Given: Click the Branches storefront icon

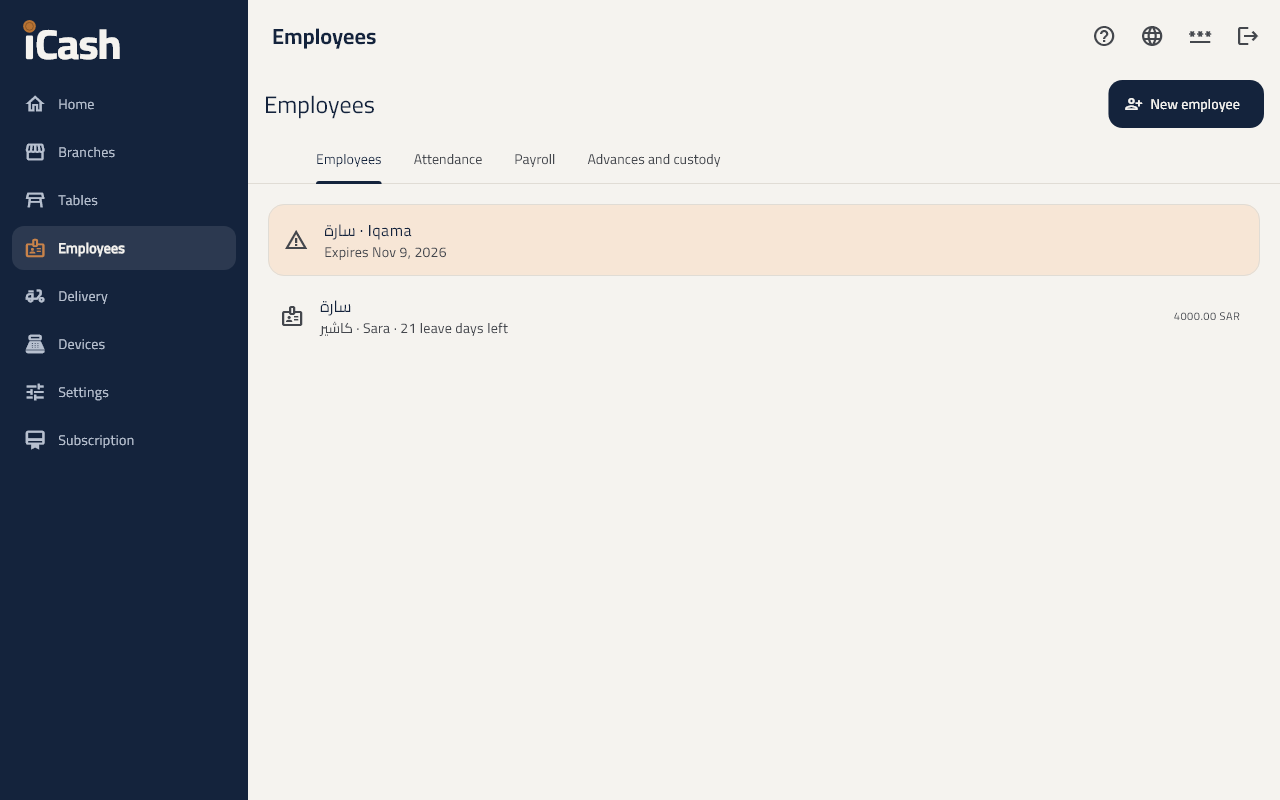Looking at the screenshot, I should (35, 152).
